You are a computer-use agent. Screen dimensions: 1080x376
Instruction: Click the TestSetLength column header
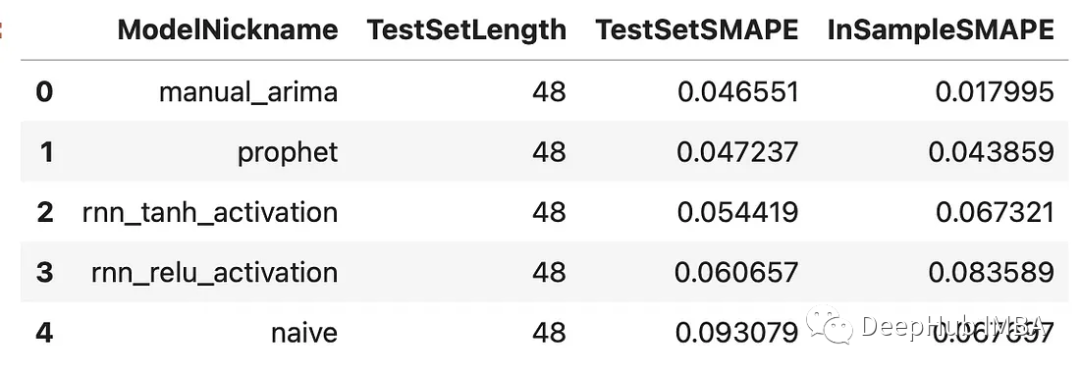466,30
